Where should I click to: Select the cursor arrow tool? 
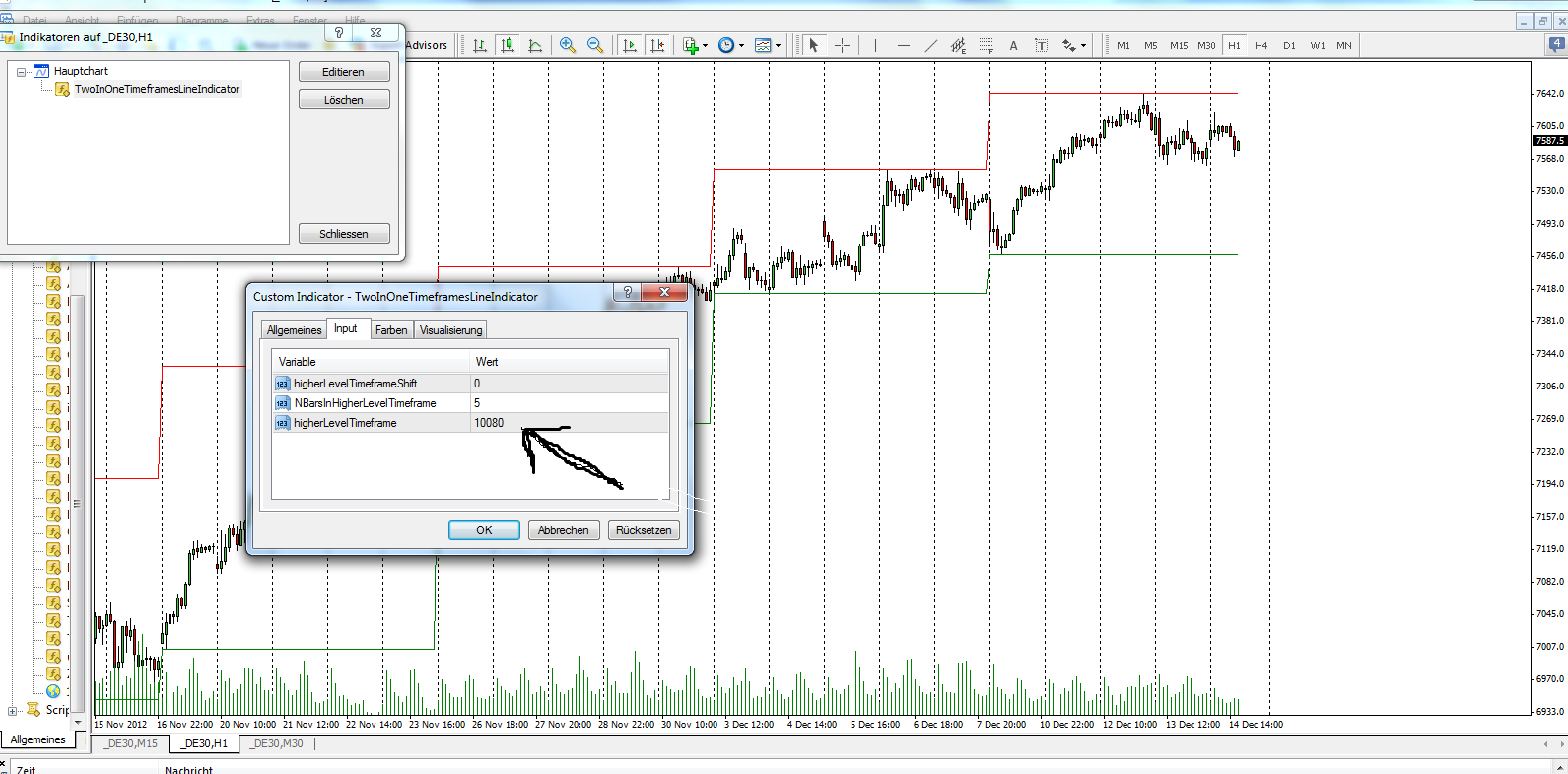[813, 45]
